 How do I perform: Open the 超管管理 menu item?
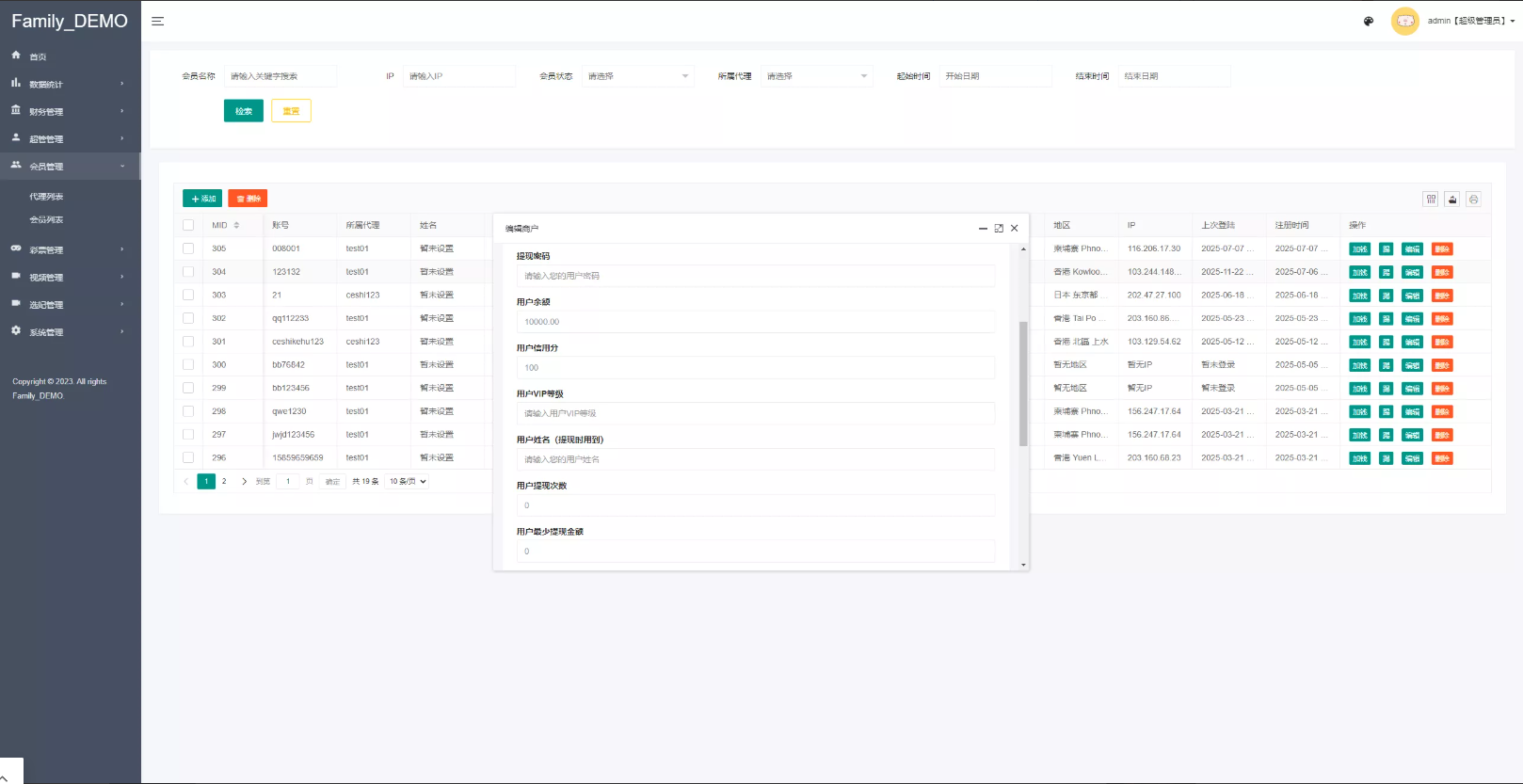[71, 138]
